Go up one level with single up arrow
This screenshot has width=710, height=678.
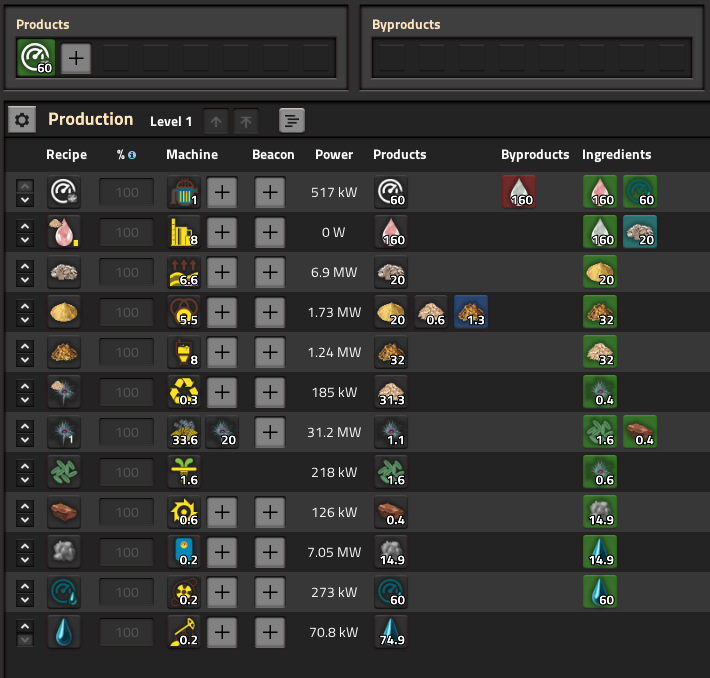click(x=216, y=121)
